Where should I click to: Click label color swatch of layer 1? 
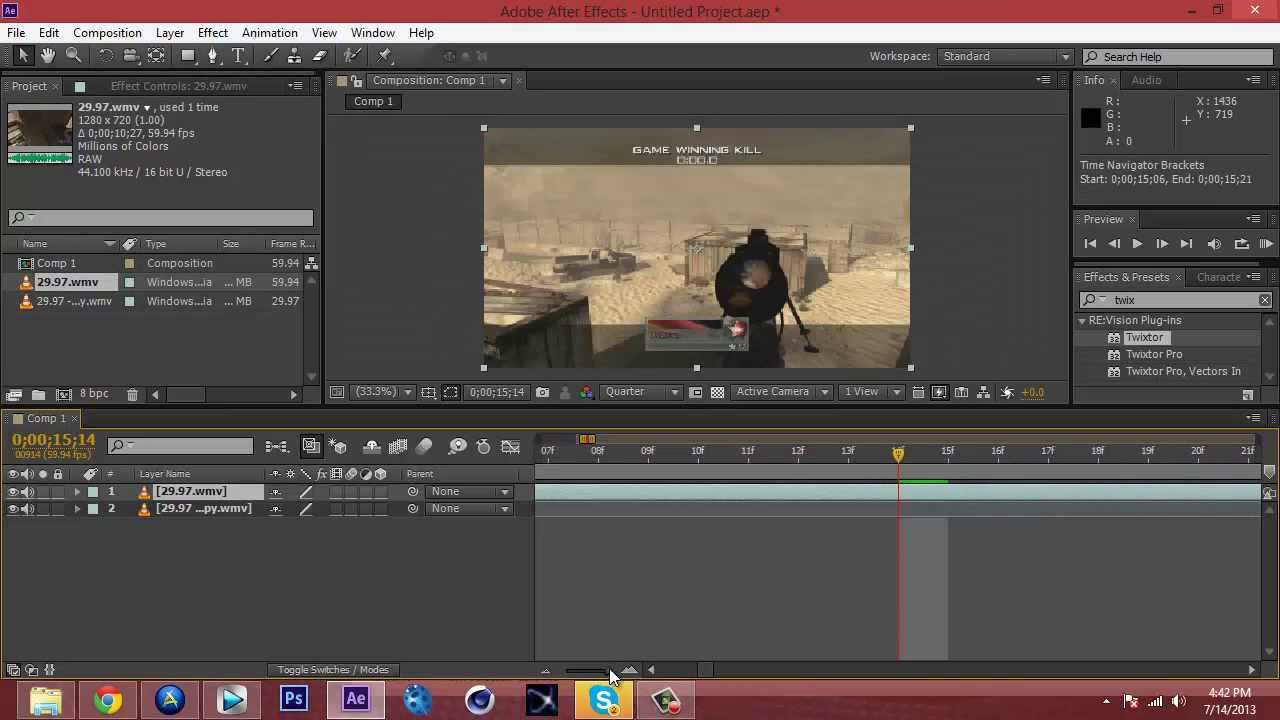93,491
